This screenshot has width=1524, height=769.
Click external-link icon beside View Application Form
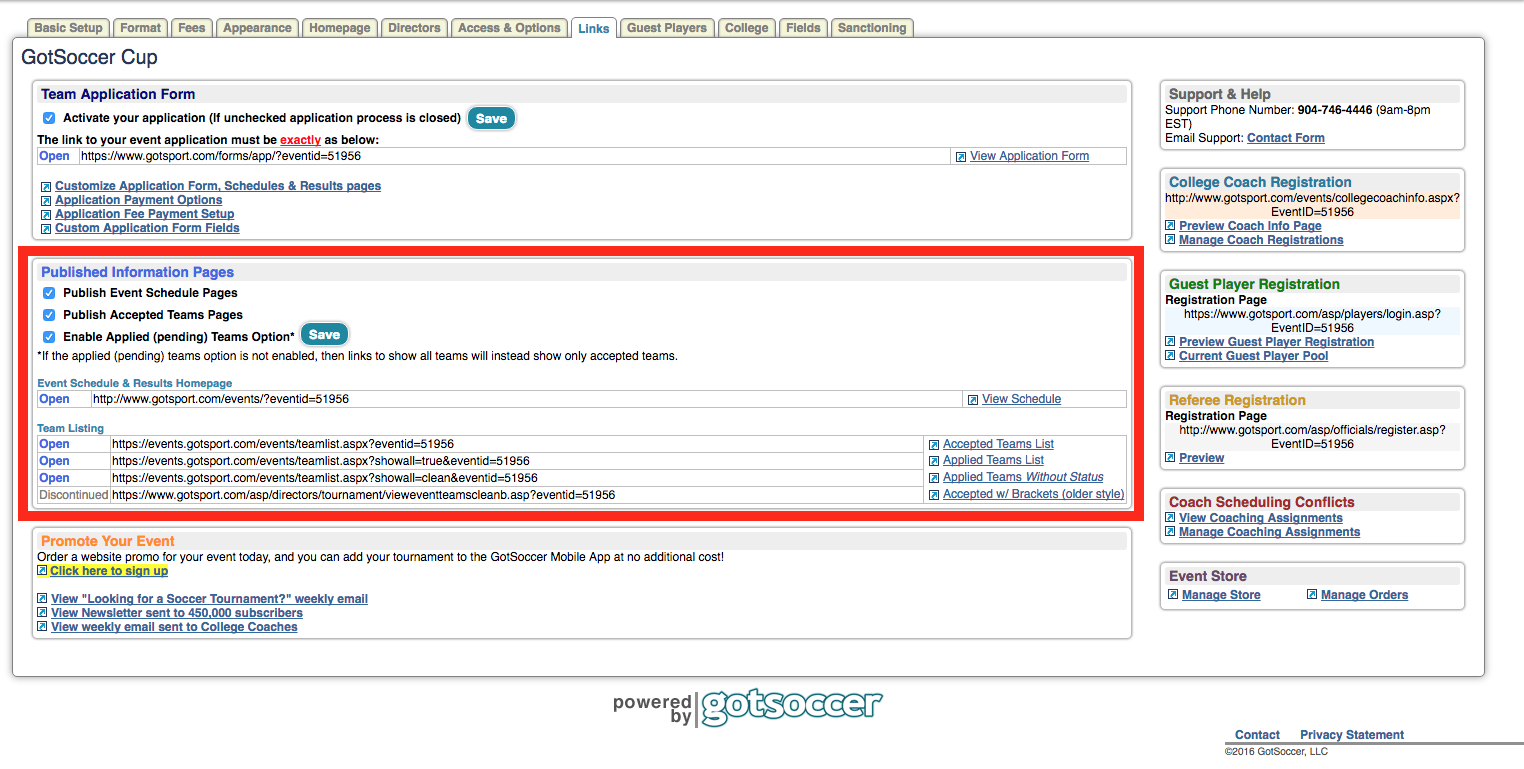961,157
